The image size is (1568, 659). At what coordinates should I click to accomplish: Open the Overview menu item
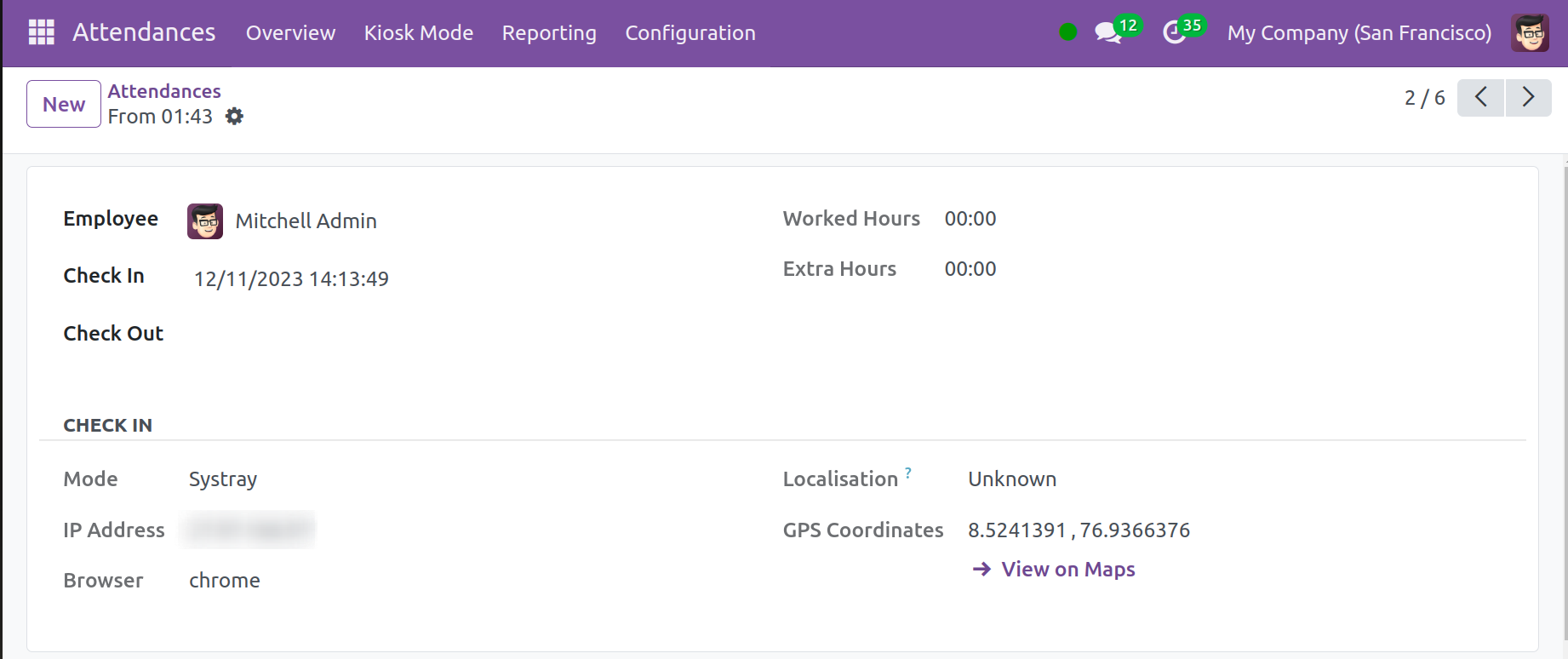290,32
